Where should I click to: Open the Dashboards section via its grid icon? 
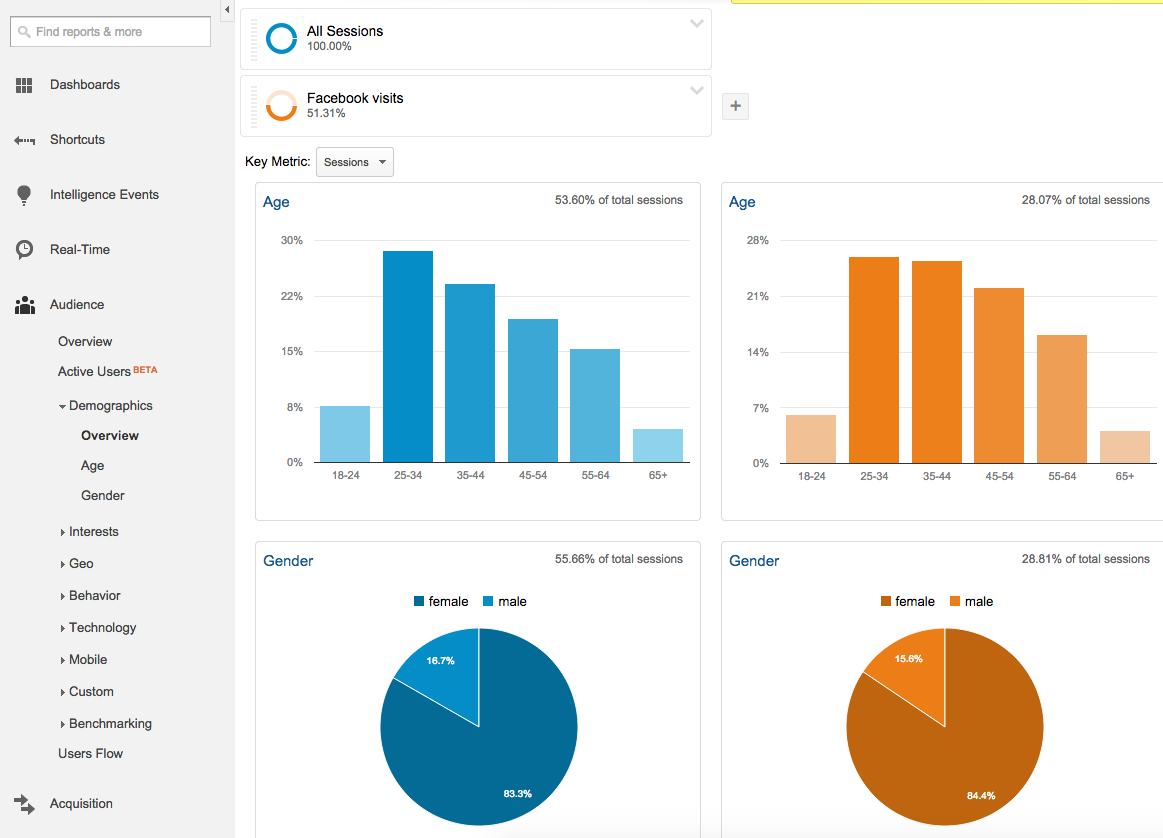coord(24,85)
